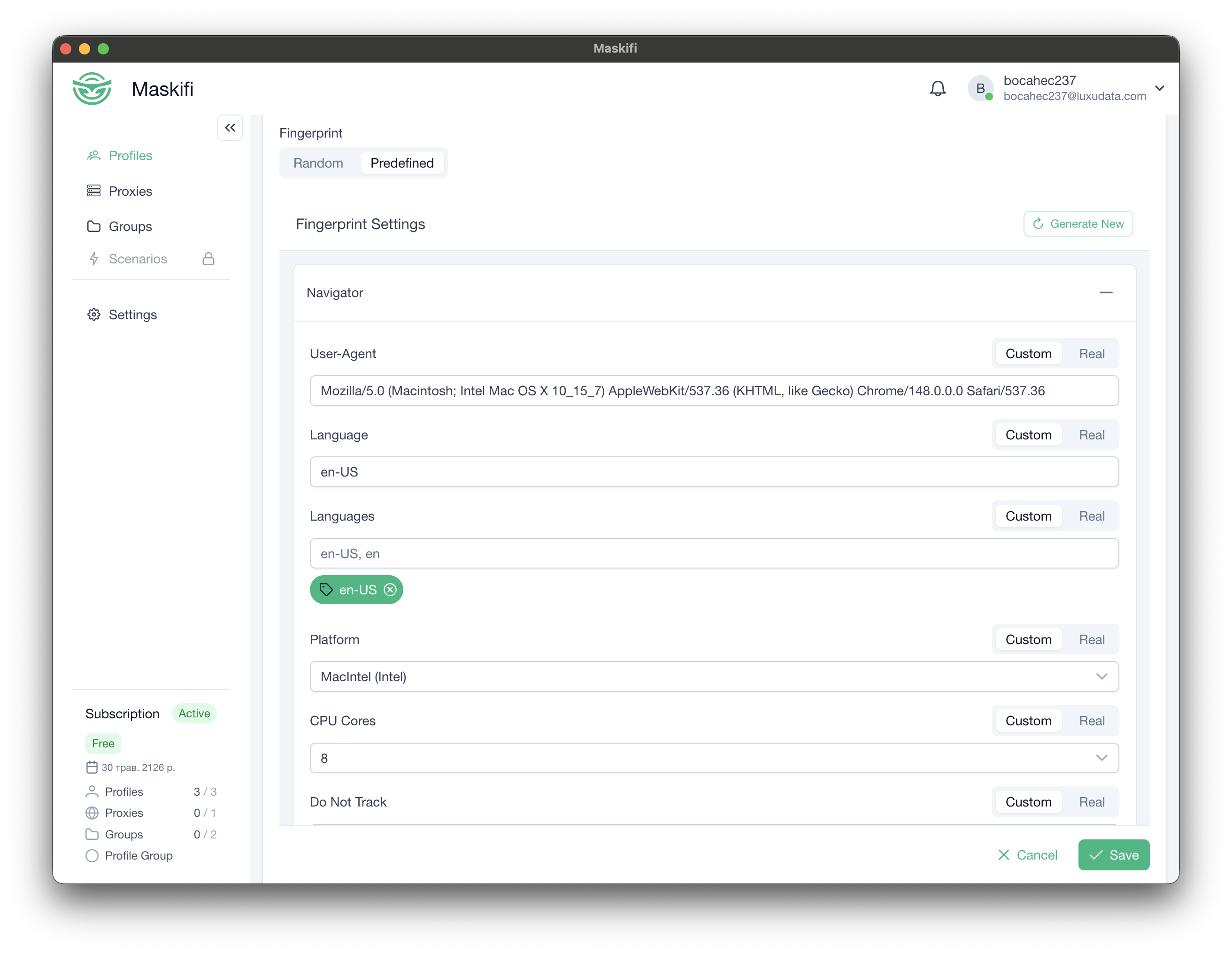Collapse the Navigator section

point(1106,292)
